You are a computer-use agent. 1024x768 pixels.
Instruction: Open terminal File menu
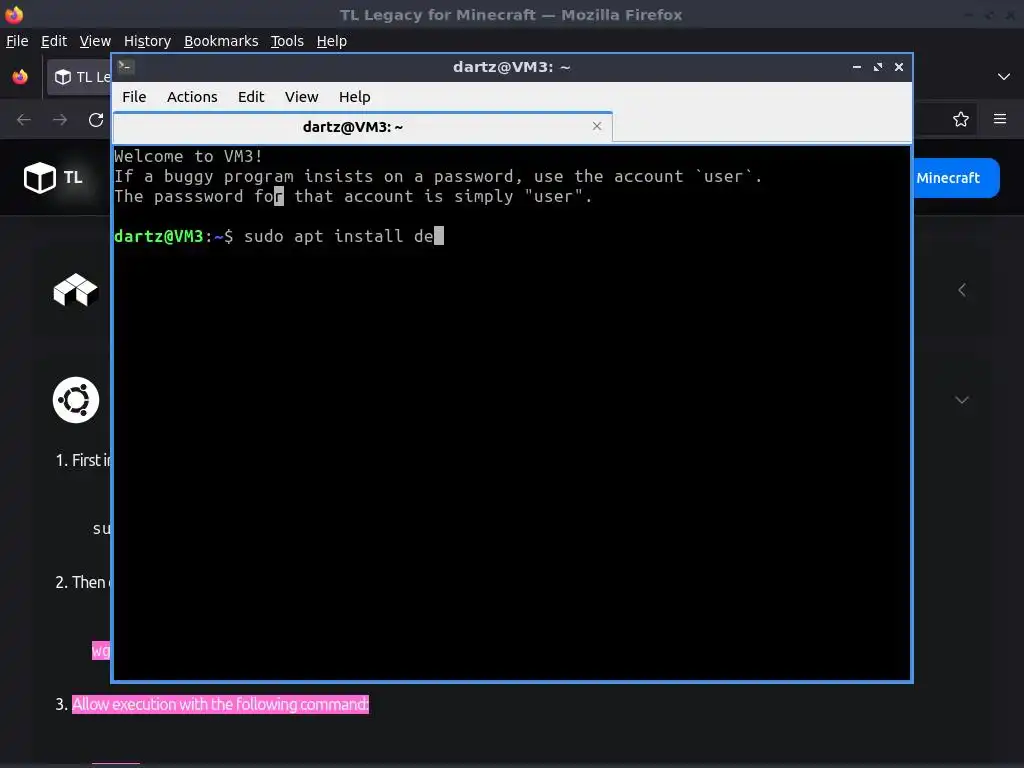pyautogui.click(x=134, y=97)
